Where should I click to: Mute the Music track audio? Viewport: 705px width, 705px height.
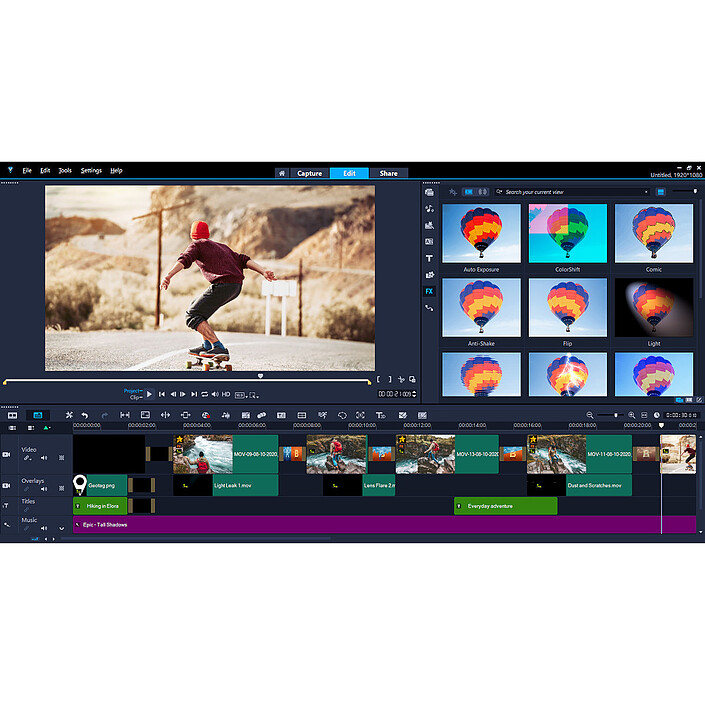[x=44, y=528]
